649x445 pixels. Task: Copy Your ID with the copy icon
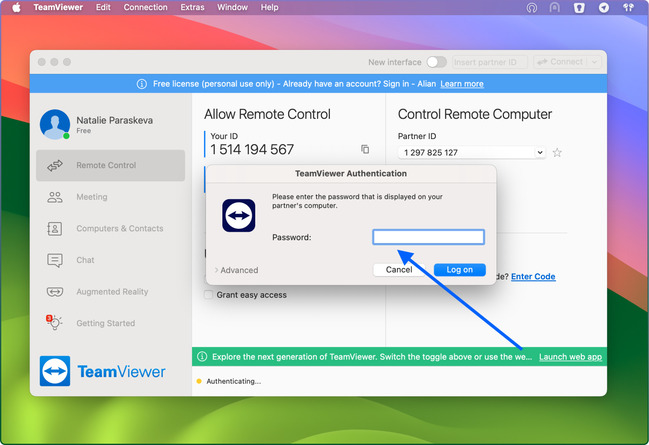click(365, 149)
